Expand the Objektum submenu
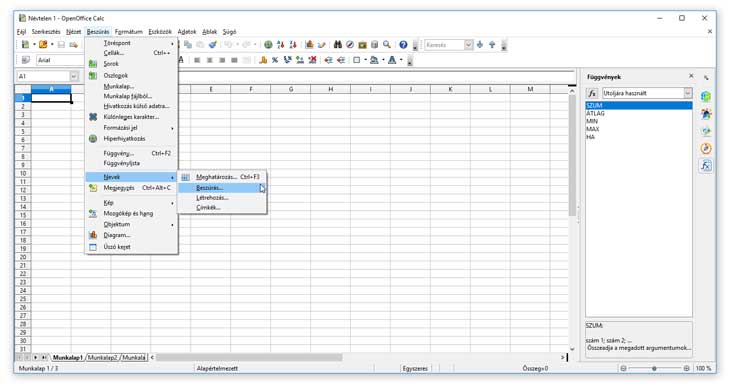The height and width of the screenshot is (387, 730). pyautogui.click(x=132, y=224)
